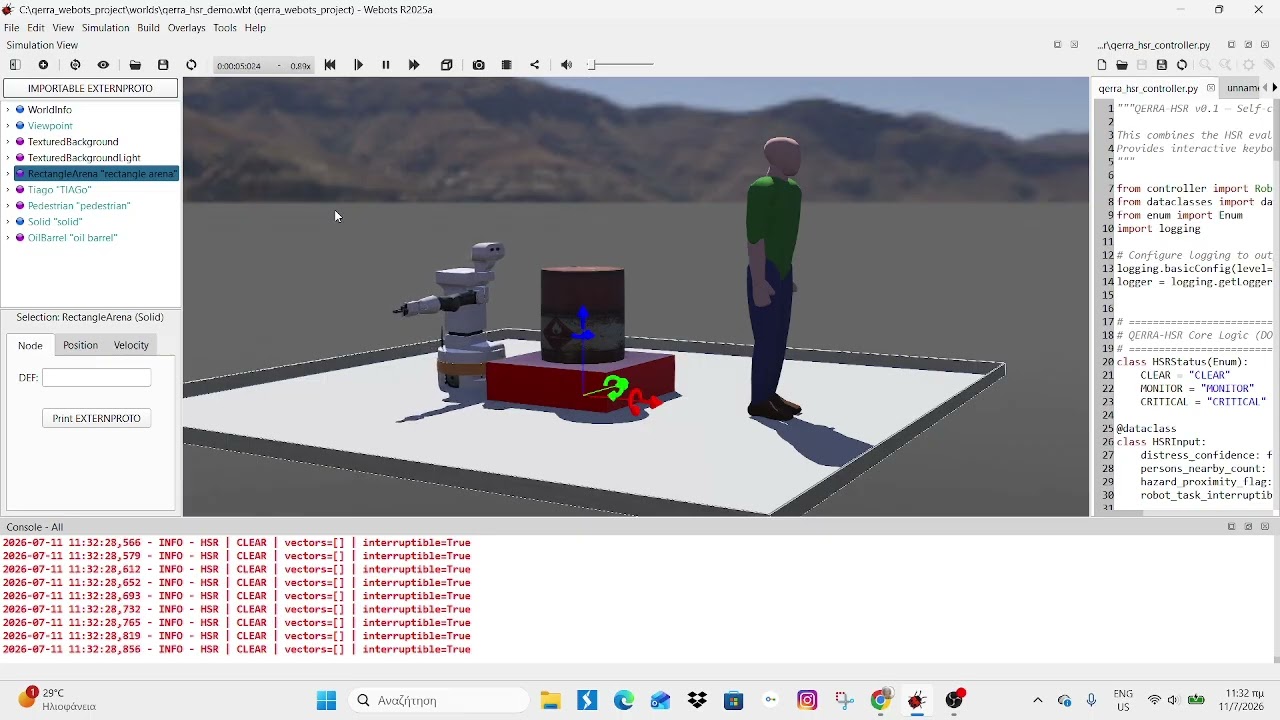Create a new text file in editor
The height and width of the screenshot is (720, 1280).
click(x=1102, y=65)
